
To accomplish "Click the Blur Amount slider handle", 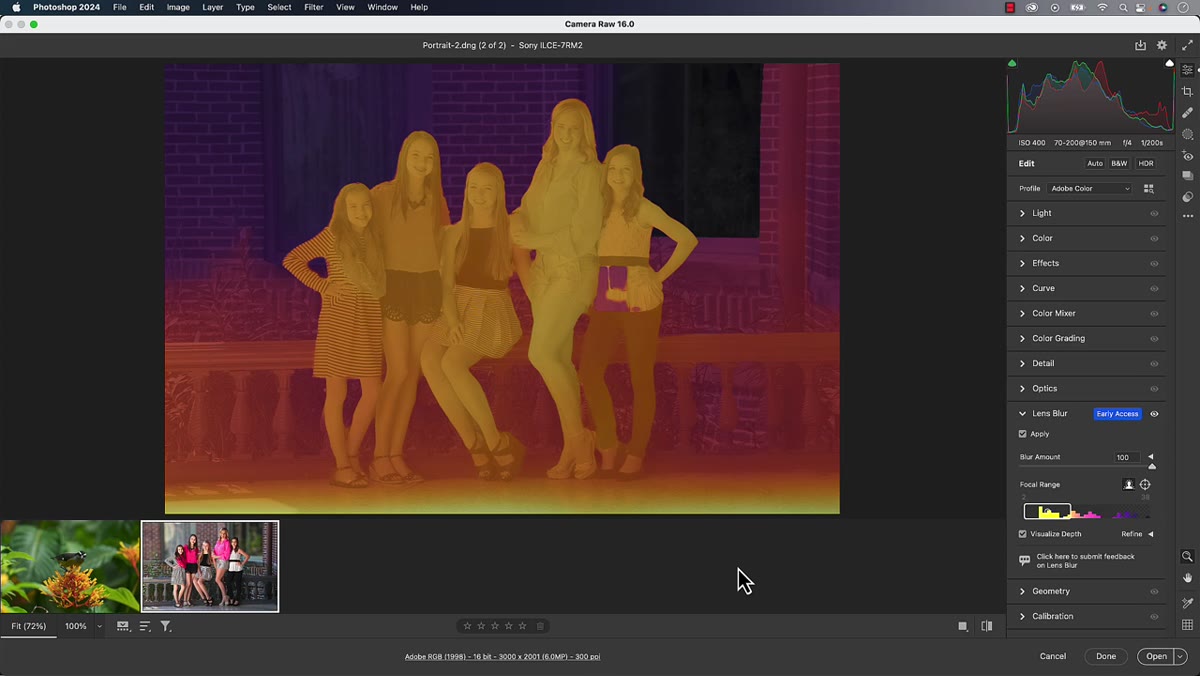I will pyautogui.click(x=1152, y=466).
